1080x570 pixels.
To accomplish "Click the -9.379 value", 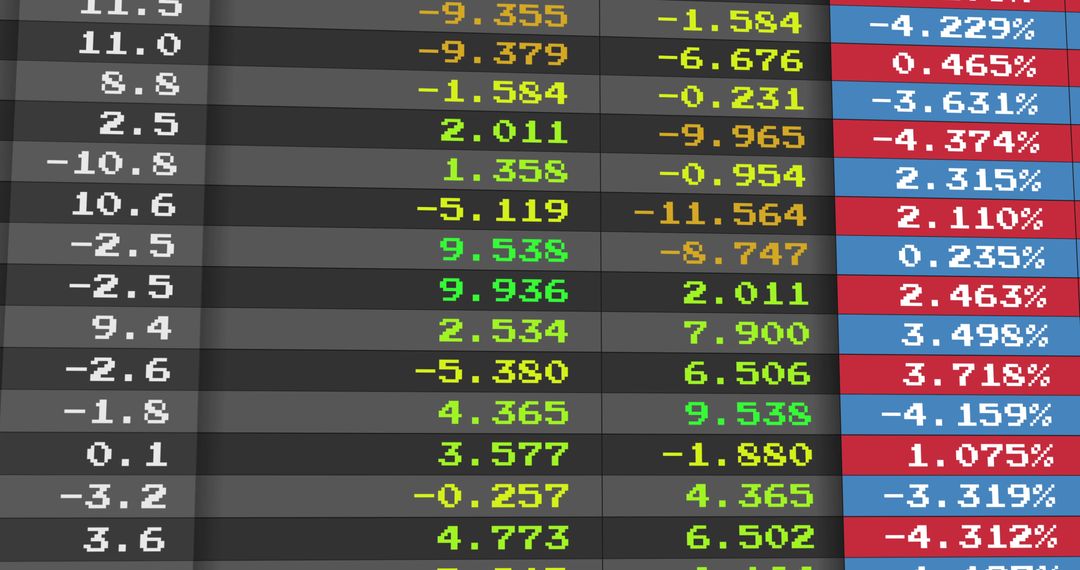I will [x=492, y=54].
